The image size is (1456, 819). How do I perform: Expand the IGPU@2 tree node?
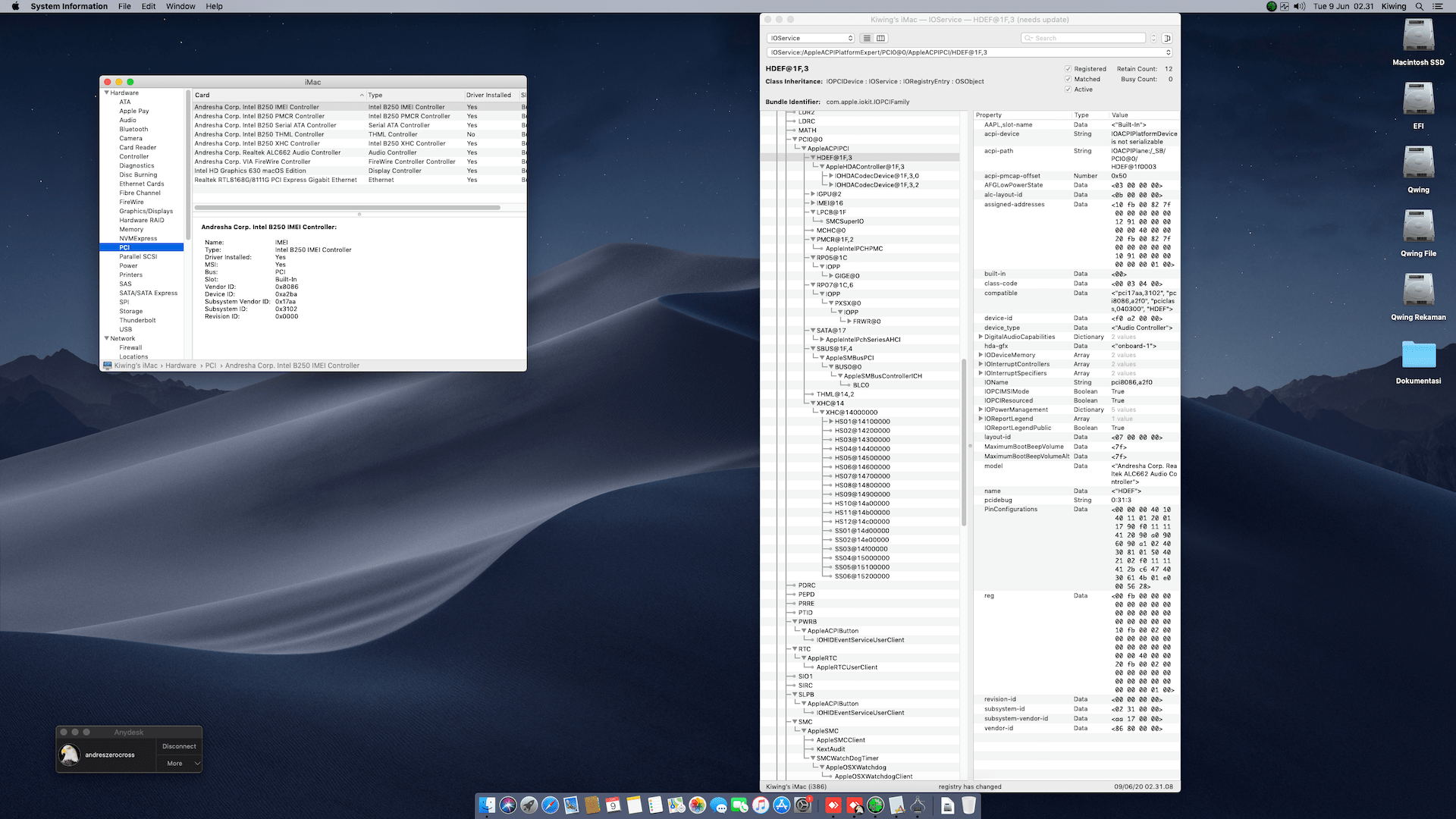click(x=814, y=193)
